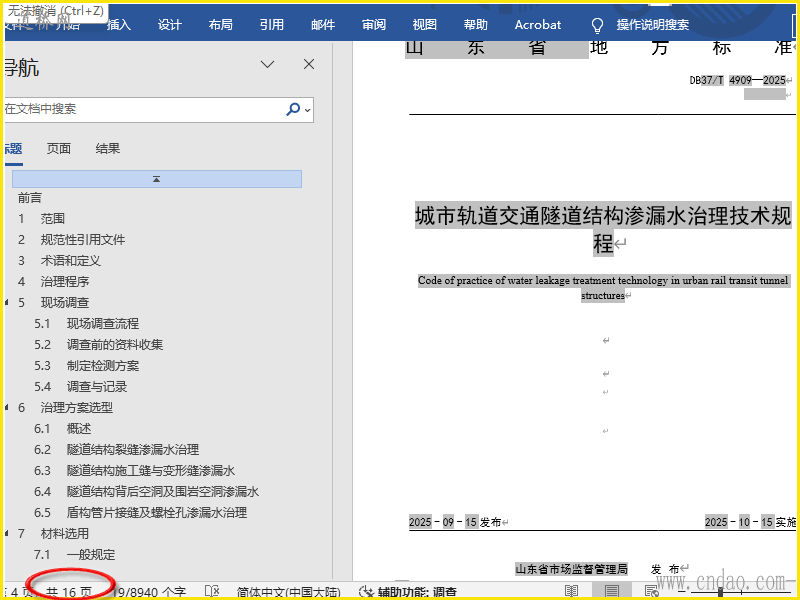Click the Chinese title 城市轨道交通隧道结构渗漏水治理技术规程
800x600 pixels.
603,230
